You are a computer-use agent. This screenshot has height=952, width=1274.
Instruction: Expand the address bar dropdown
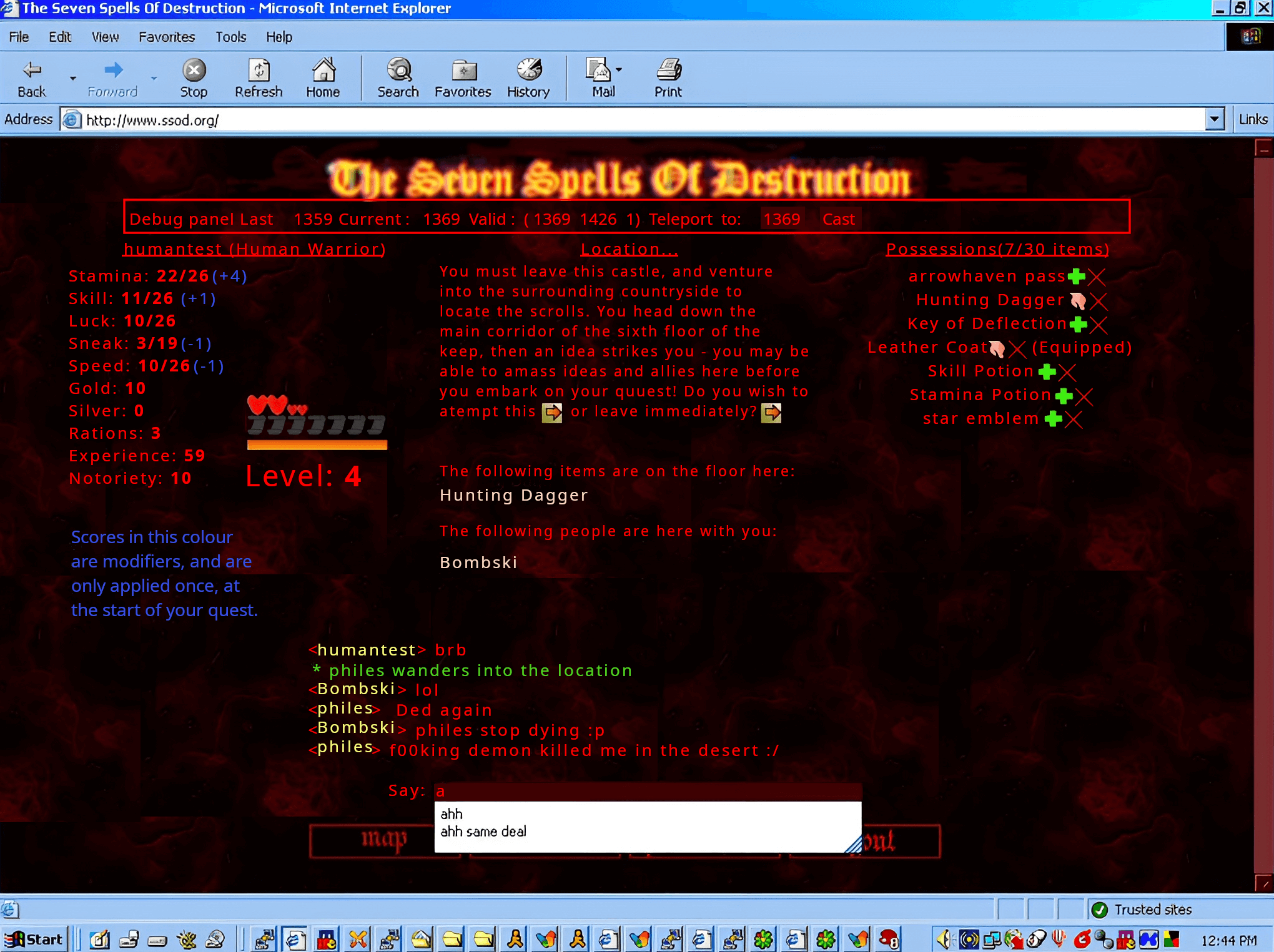pos(1215,119)
